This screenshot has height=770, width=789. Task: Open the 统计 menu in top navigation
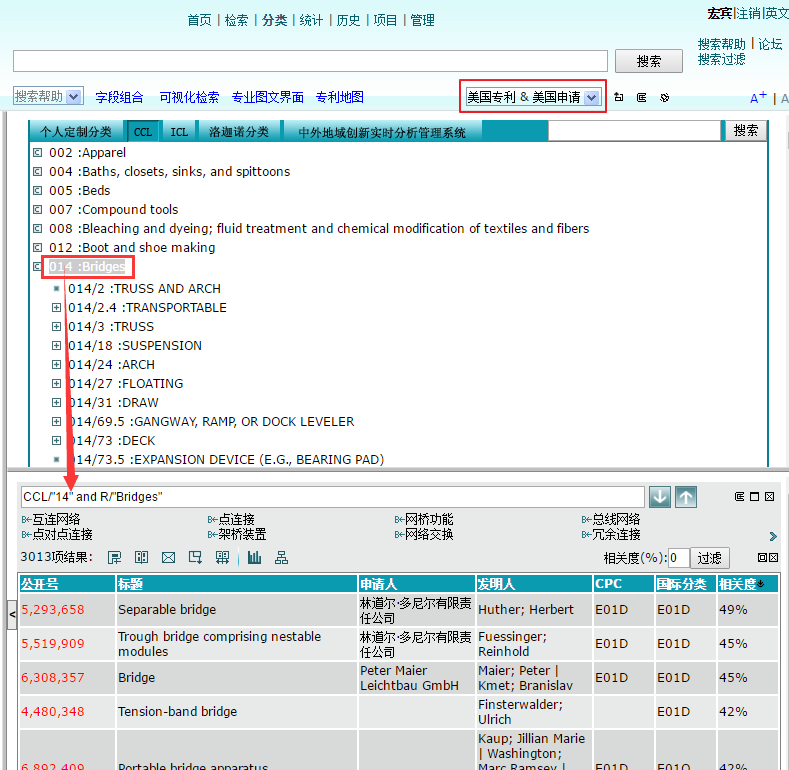coord(311,20)
